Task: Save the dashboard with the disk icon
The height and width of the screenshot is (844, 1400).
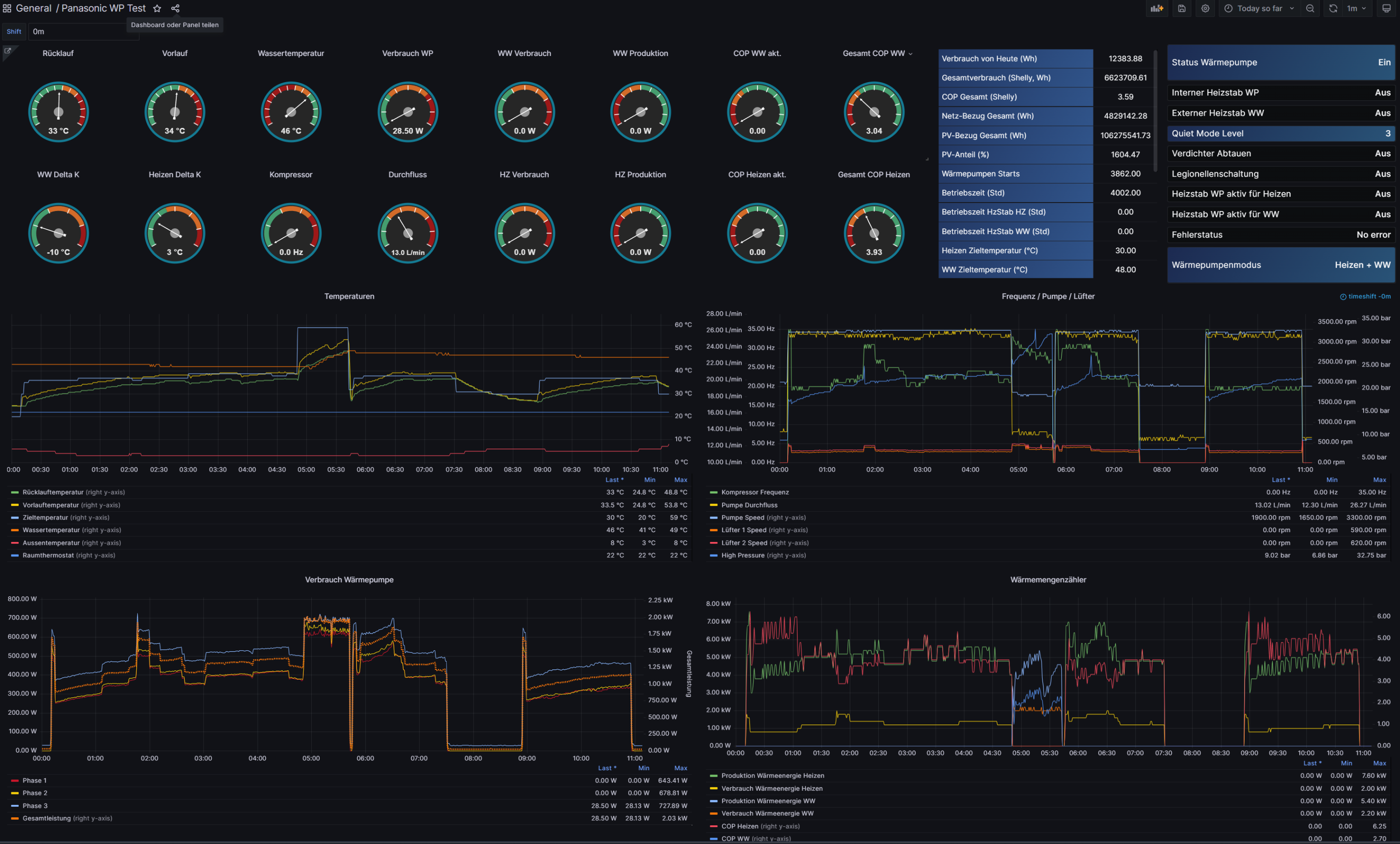Action: click(1181, 8)
